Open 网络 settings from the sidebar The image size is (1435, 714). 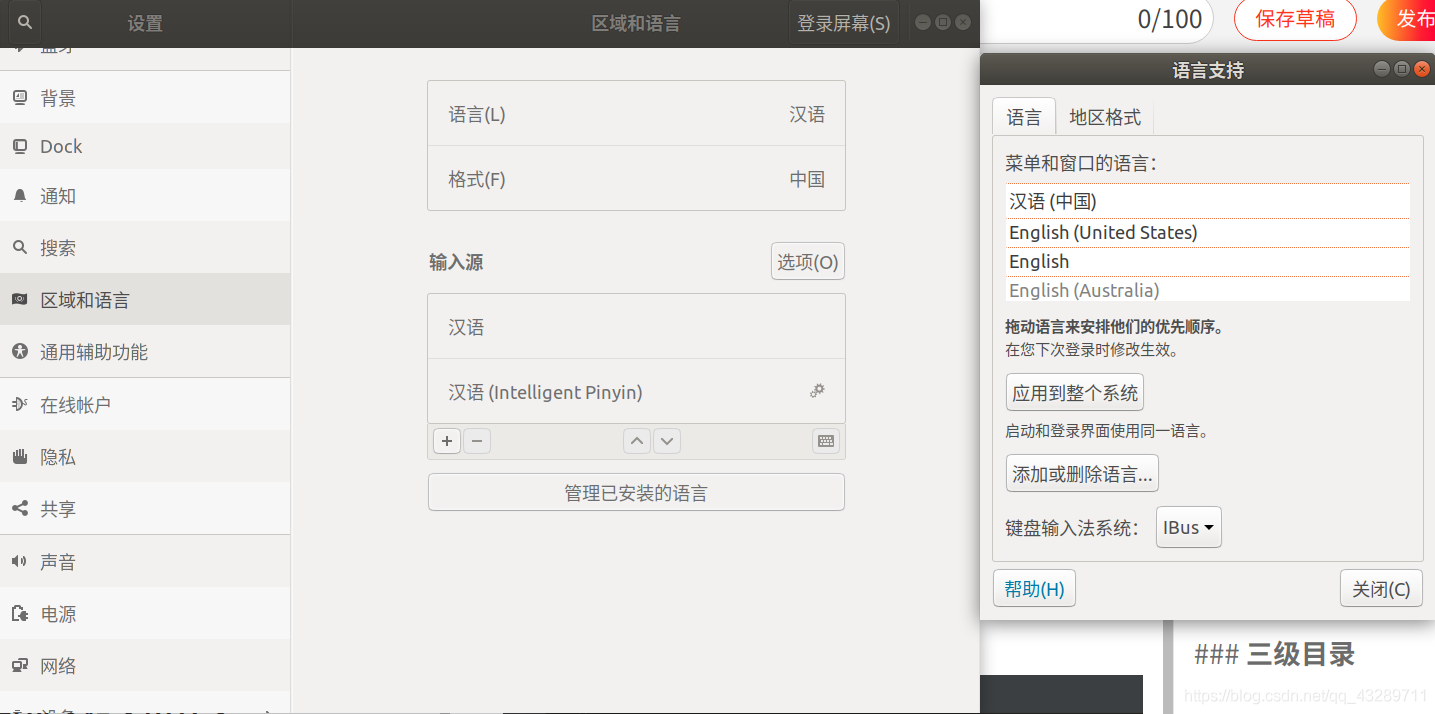(x=58, y=665)
